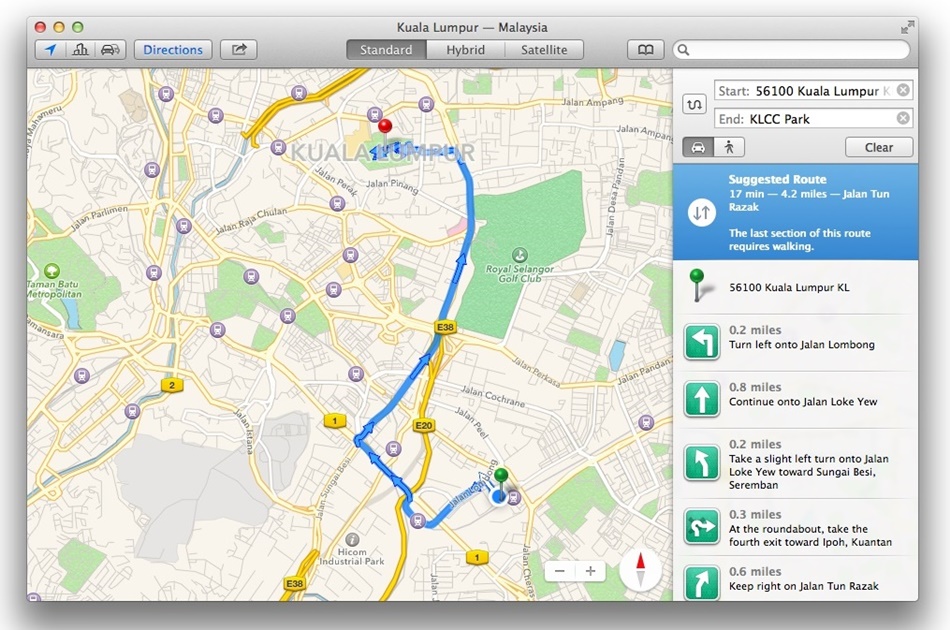
Task: Select step Continue onto Jalan Loke Yew
Action: (796, 399)
